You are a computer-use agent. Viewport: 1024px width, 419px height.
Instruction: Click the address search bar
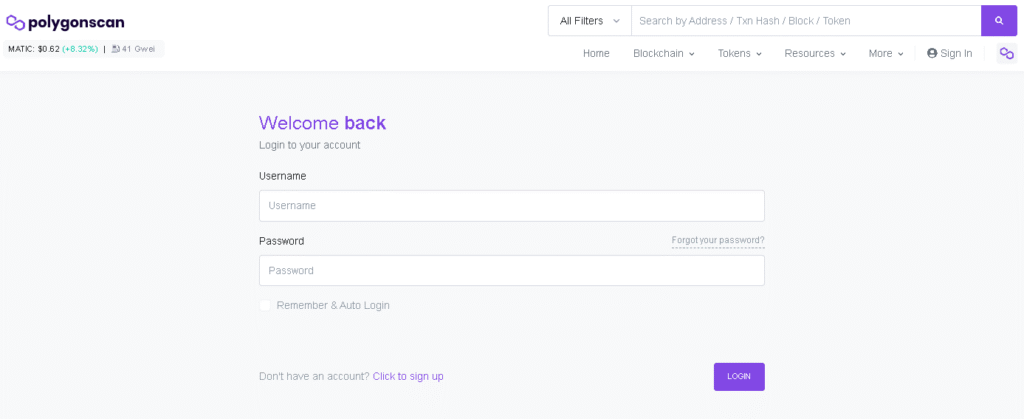coord(805,21)
